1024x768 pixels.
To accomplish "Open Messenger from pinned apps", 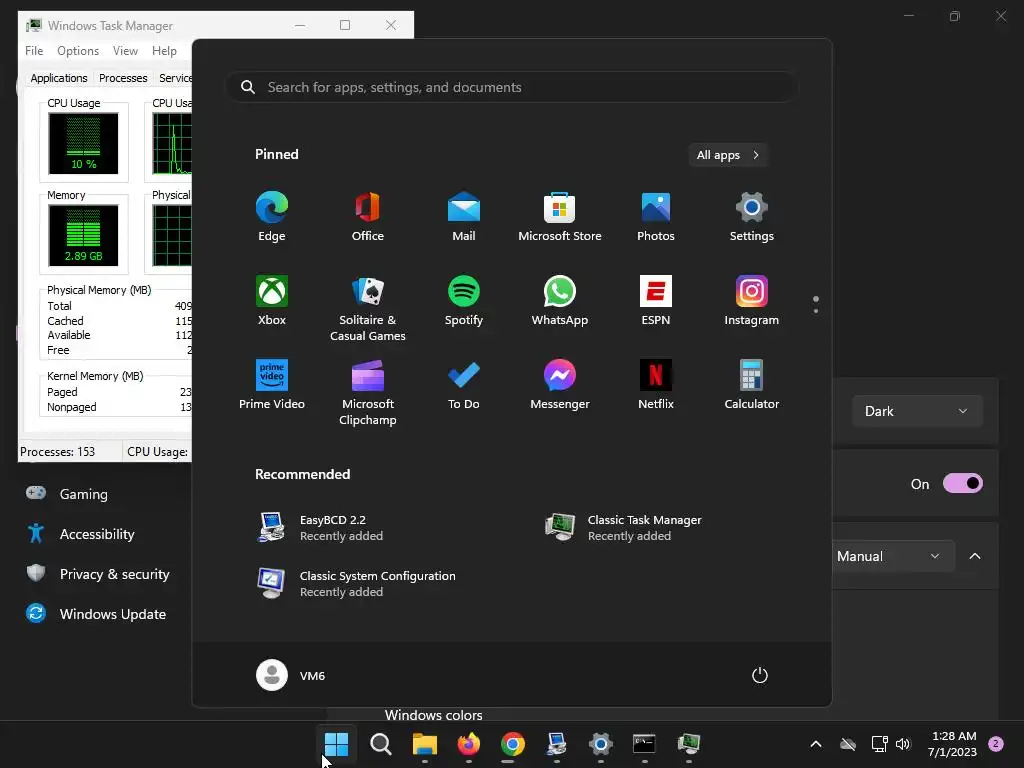I will 560,385.
